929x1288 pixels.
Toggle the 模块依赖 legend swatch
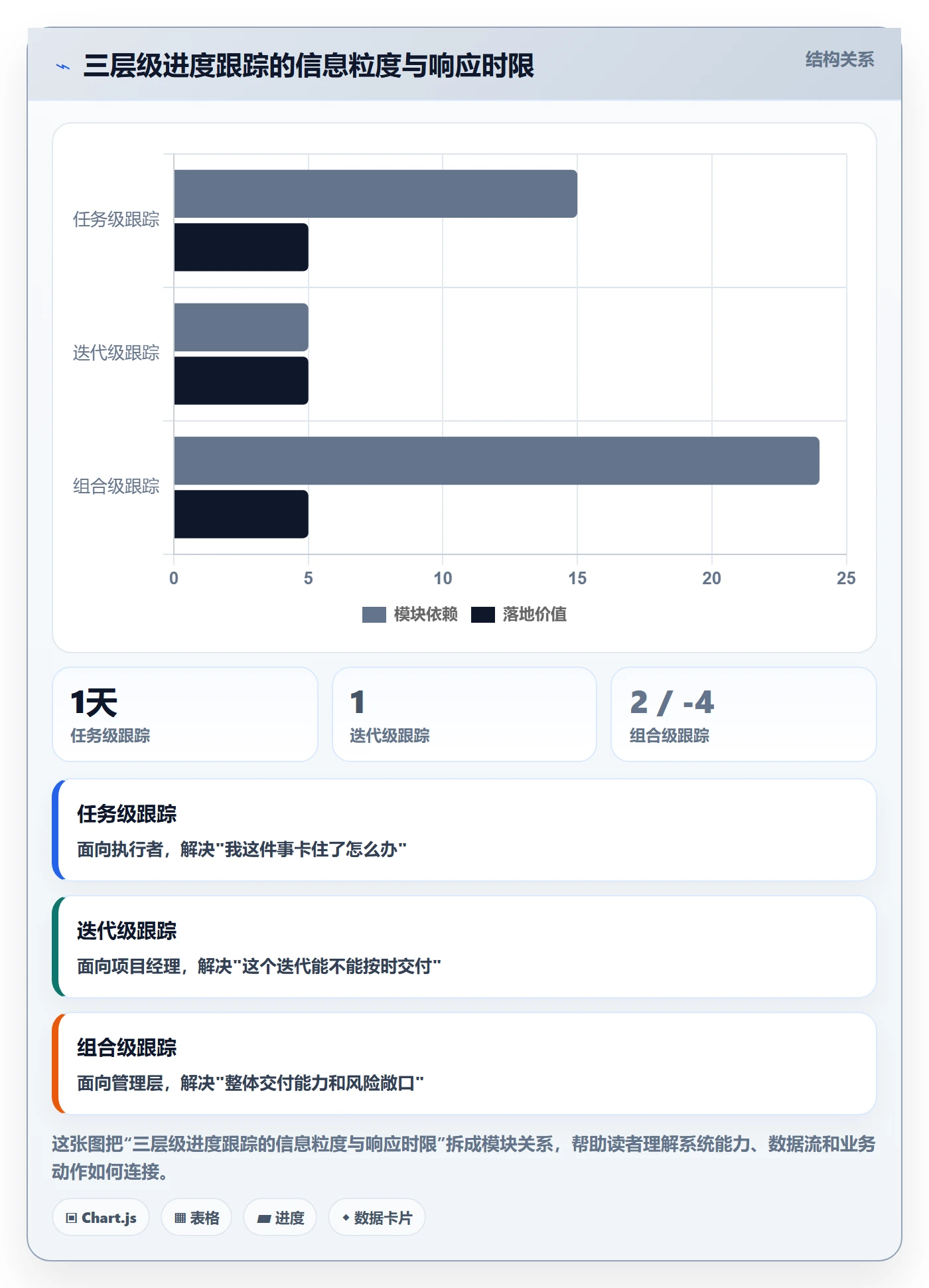374,615
